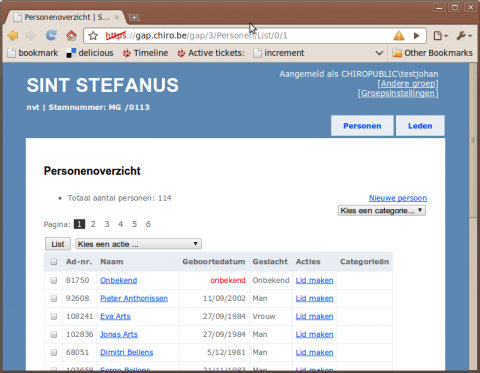Click the browser Back arrow

(13, 35)
